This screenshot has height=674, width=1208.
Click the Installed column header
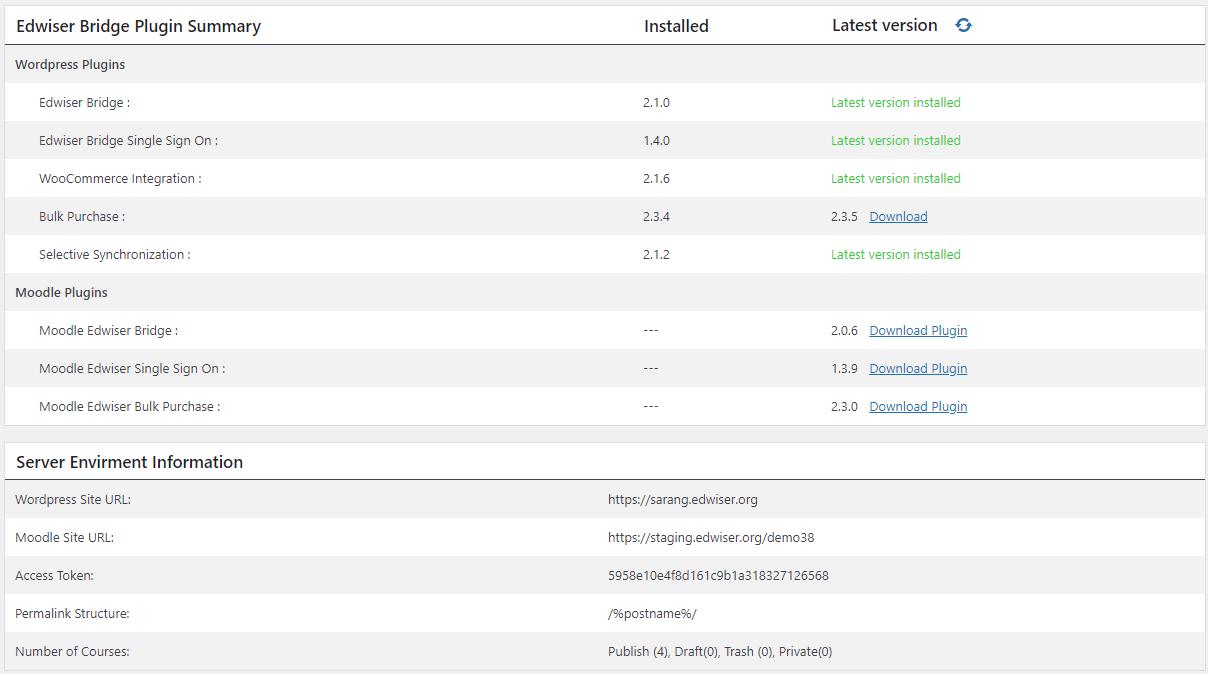pyautogui.click(x=676, y=26)
